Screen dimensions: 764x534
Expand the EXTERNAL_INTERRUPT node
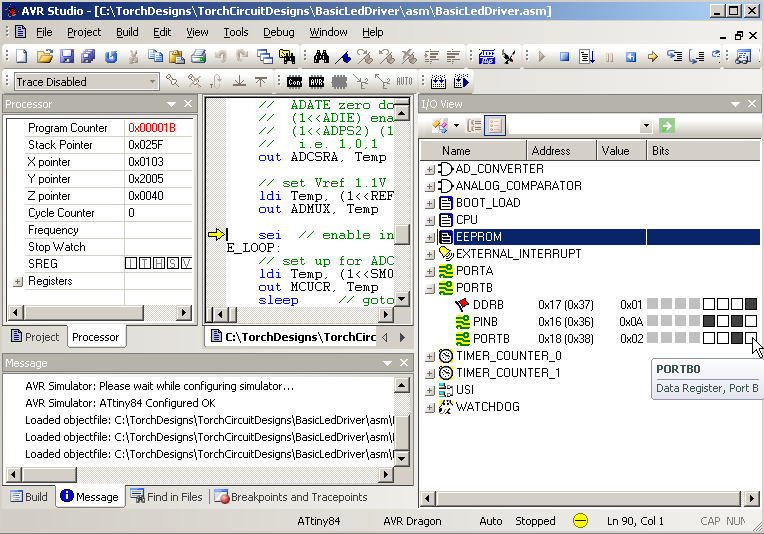(x=429, y=254)
